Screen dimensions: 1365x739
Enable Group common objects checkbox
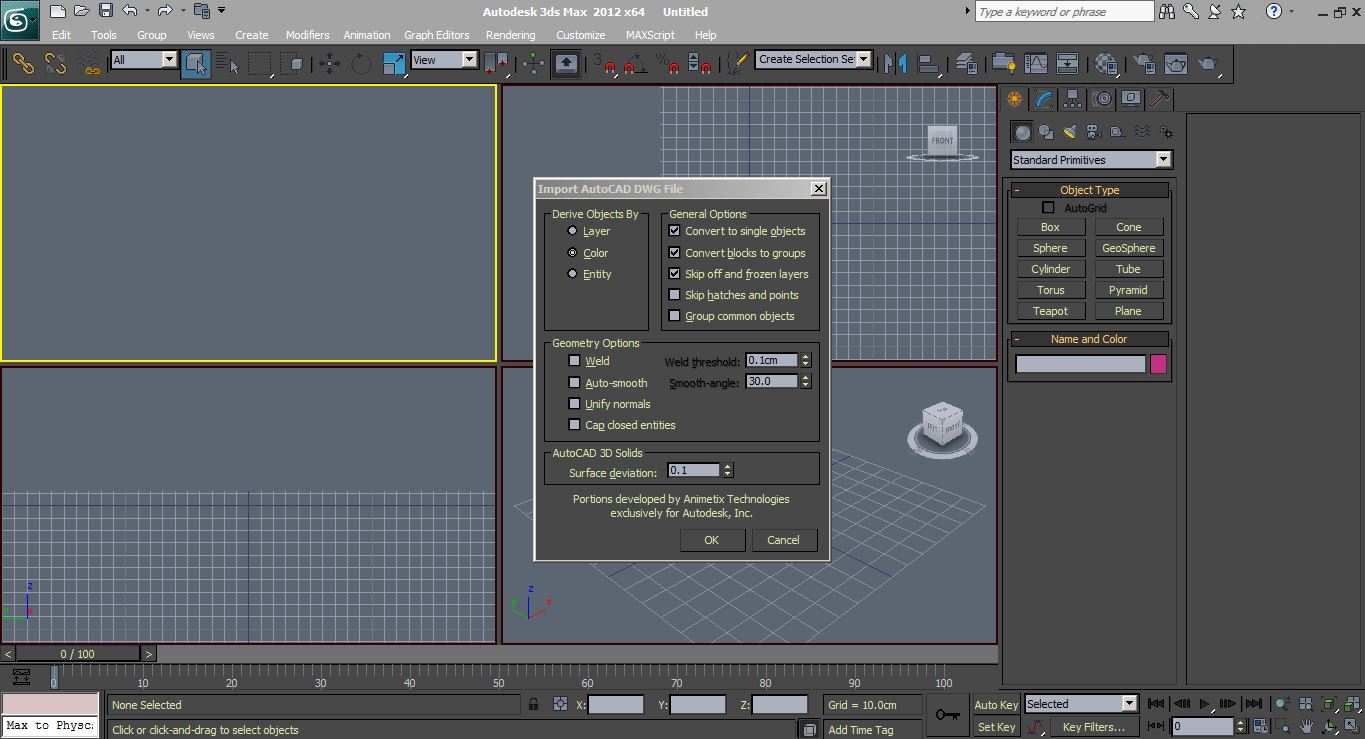[674, 316]
